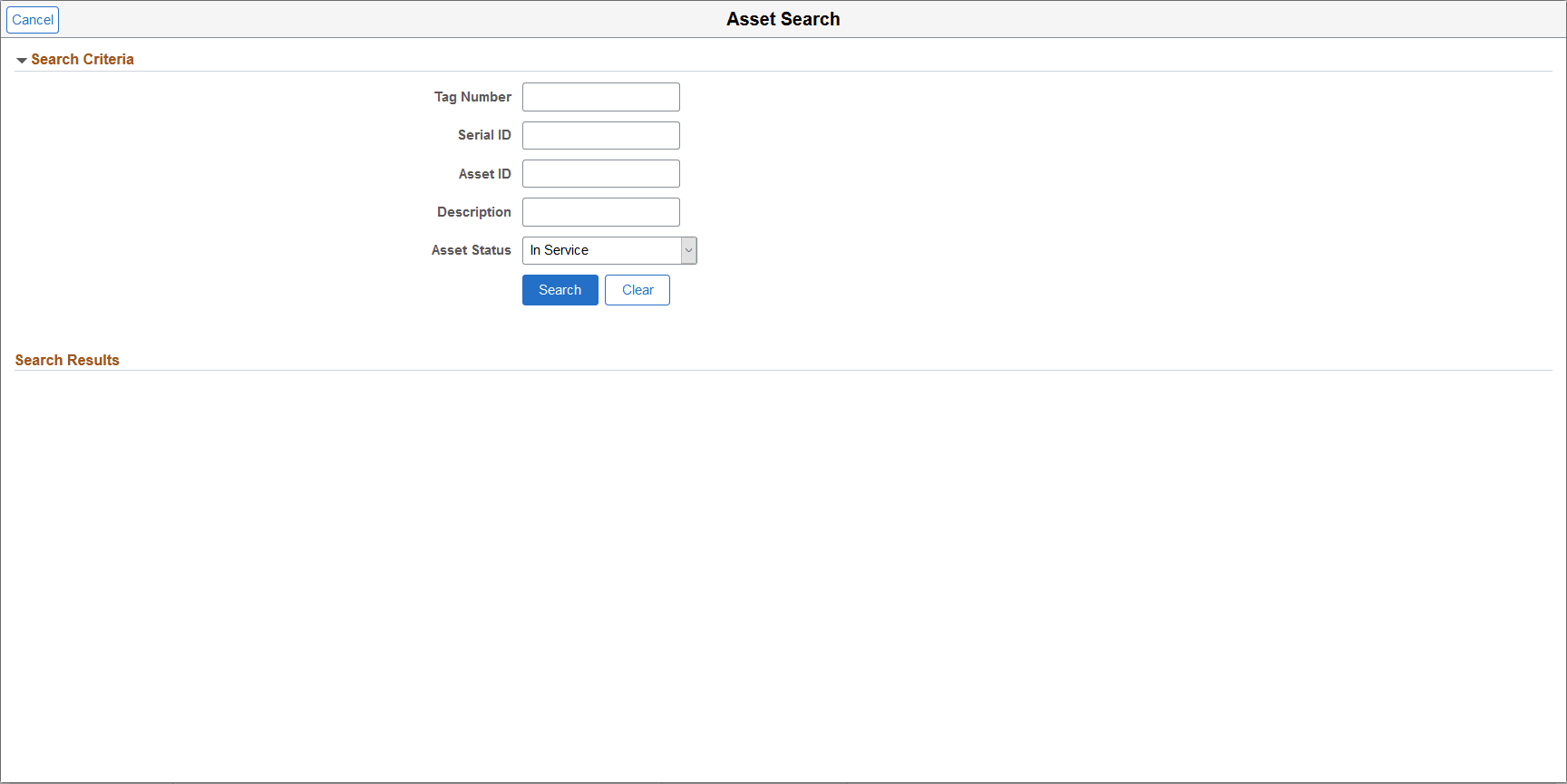Focus the Serial ID input field
The height and width of the screenshot is (784, 1567).
[x=601, y=135]
